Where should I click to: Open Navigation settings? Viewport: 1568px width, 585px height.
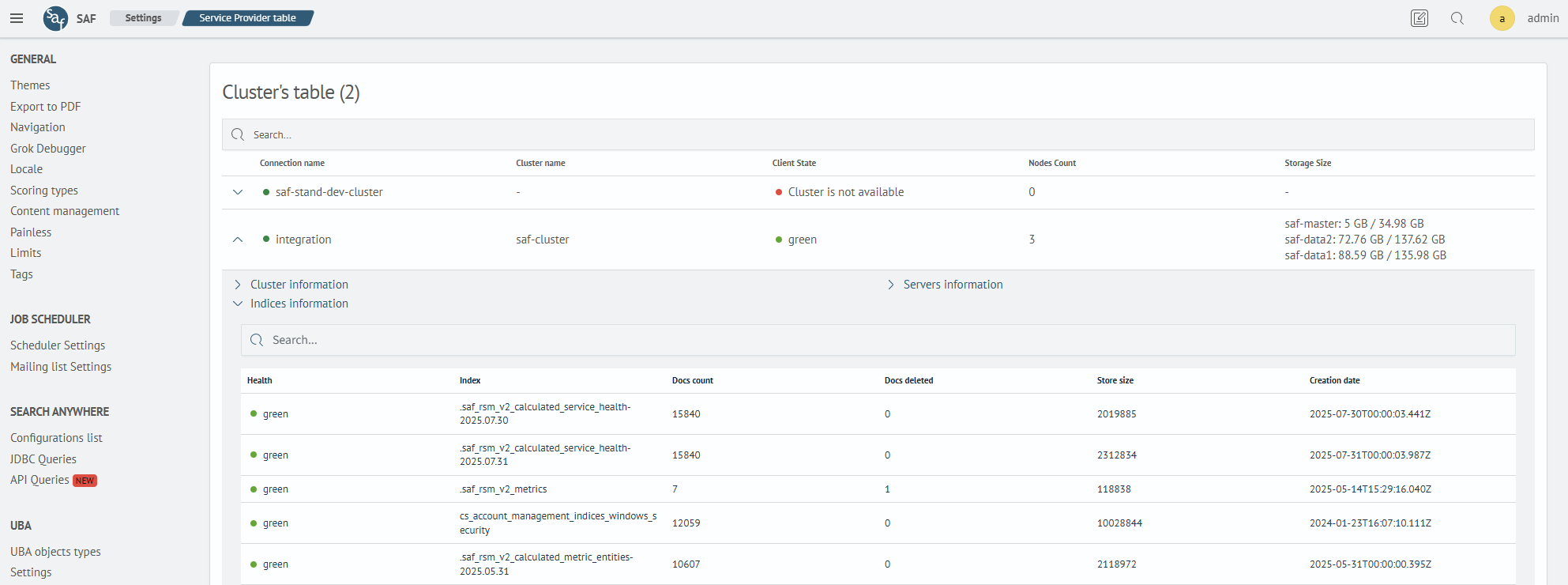38,127
